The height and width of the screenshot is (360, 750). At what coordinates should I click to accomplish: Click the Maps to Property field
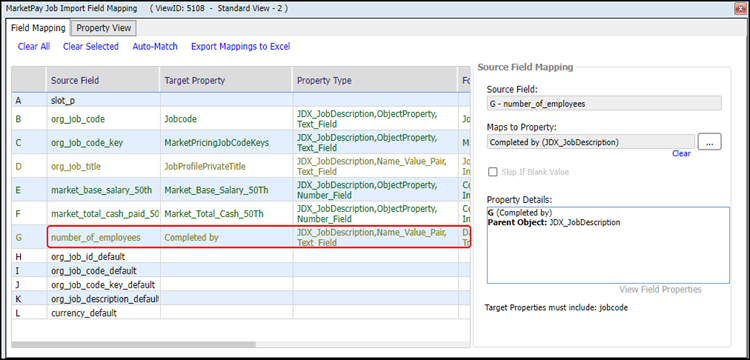click(591, 142)
